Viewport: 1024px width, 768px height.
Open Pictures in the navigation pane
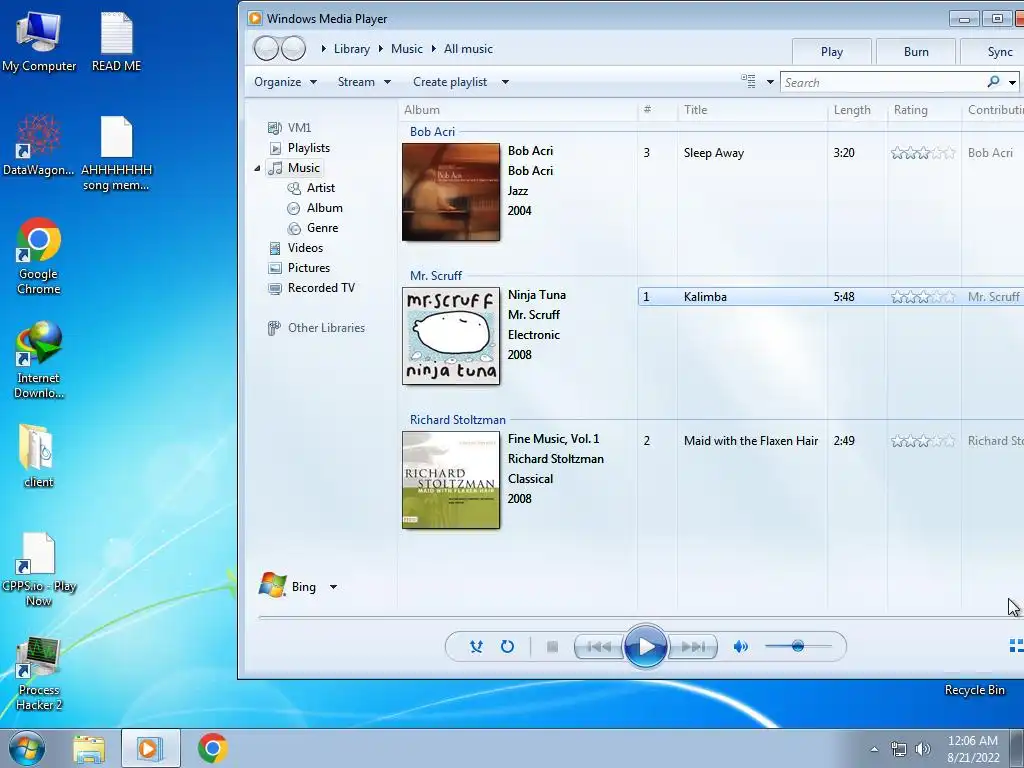pyautogui.click(x=299, y=268)
